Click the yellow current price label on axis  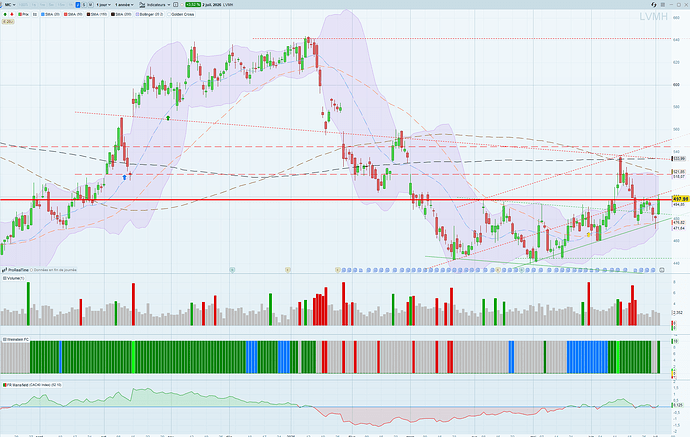(x=680, y=199)
